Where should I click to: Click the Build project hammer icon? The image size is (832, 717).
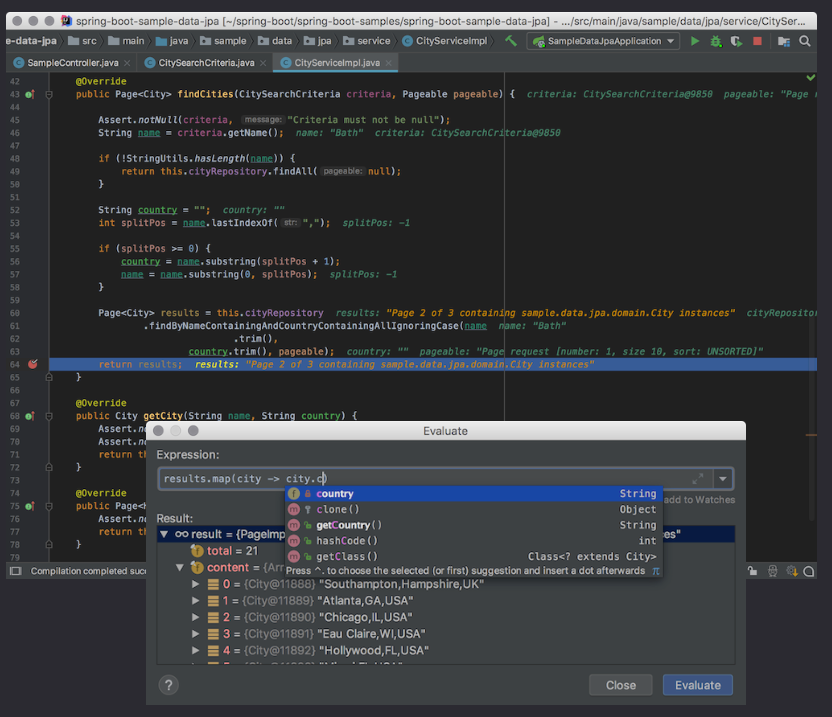pyautogui.click(x=510, y=41)
